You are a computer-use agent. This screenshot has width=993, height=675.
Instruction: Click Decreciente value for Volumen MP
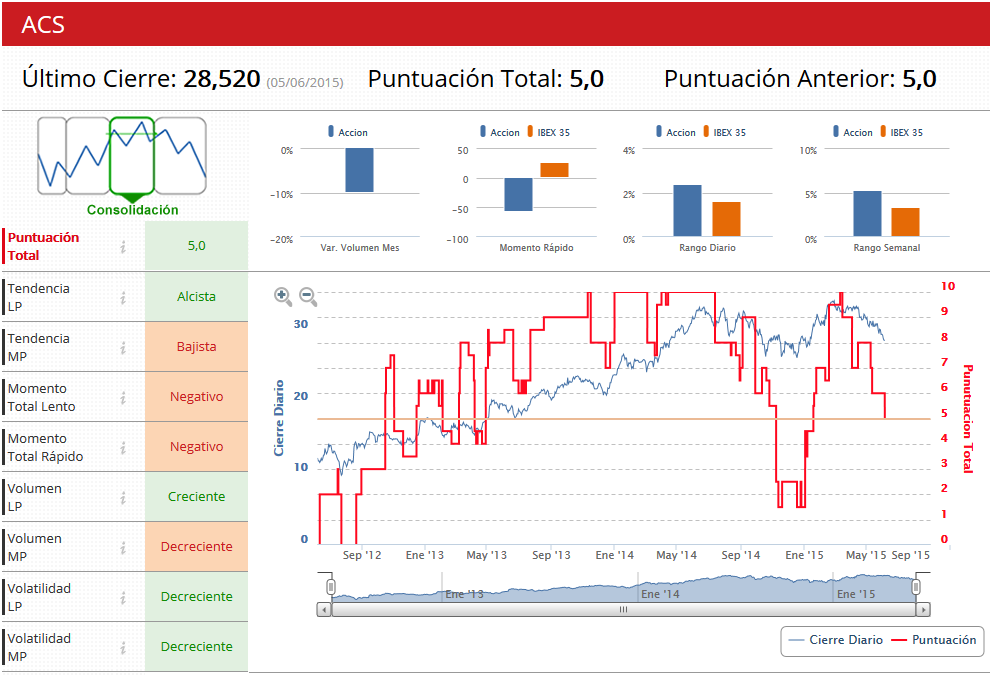196,546
